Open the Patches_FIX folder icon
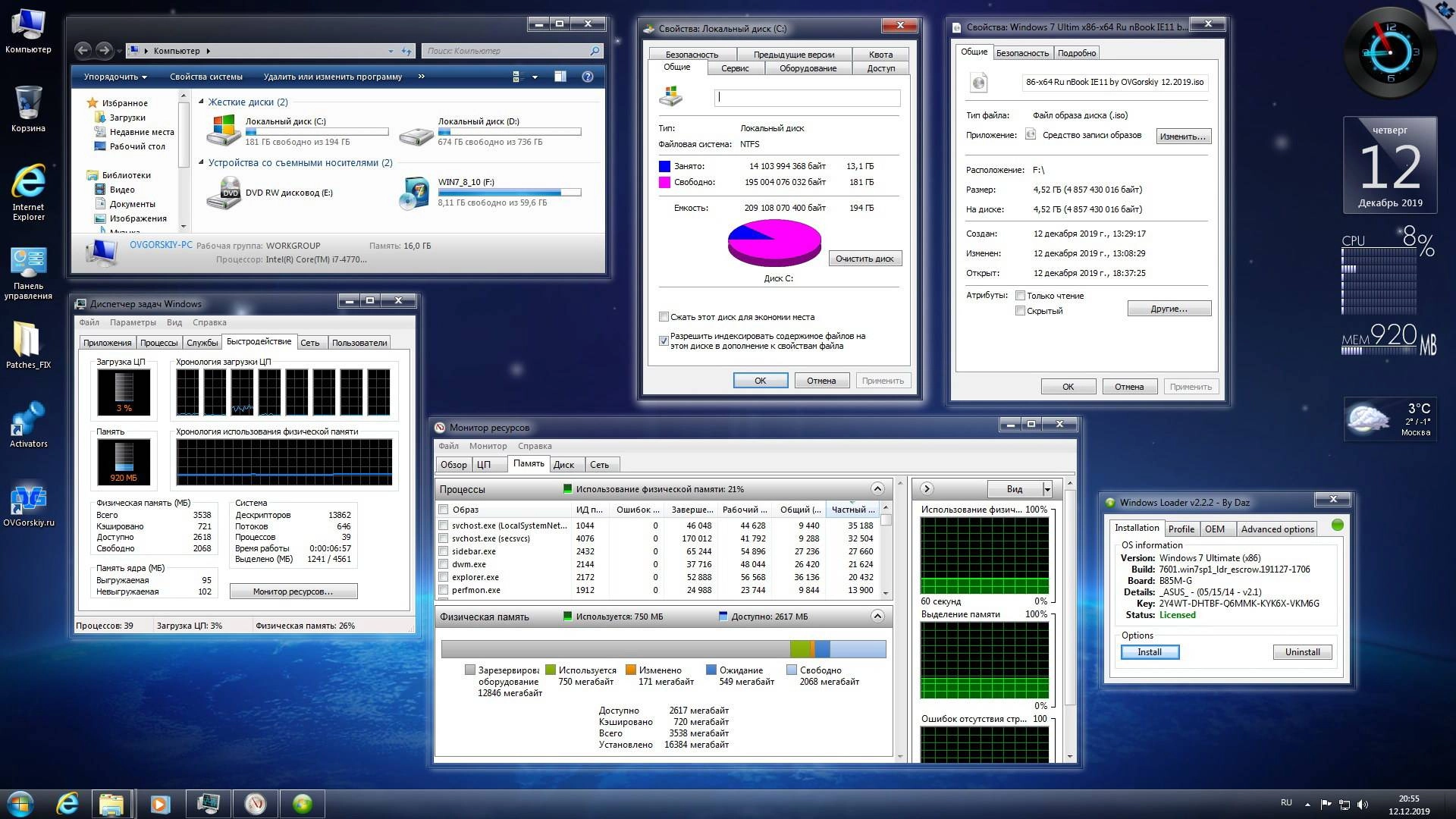Screen dimensions: 1456x819 [28, 345]
